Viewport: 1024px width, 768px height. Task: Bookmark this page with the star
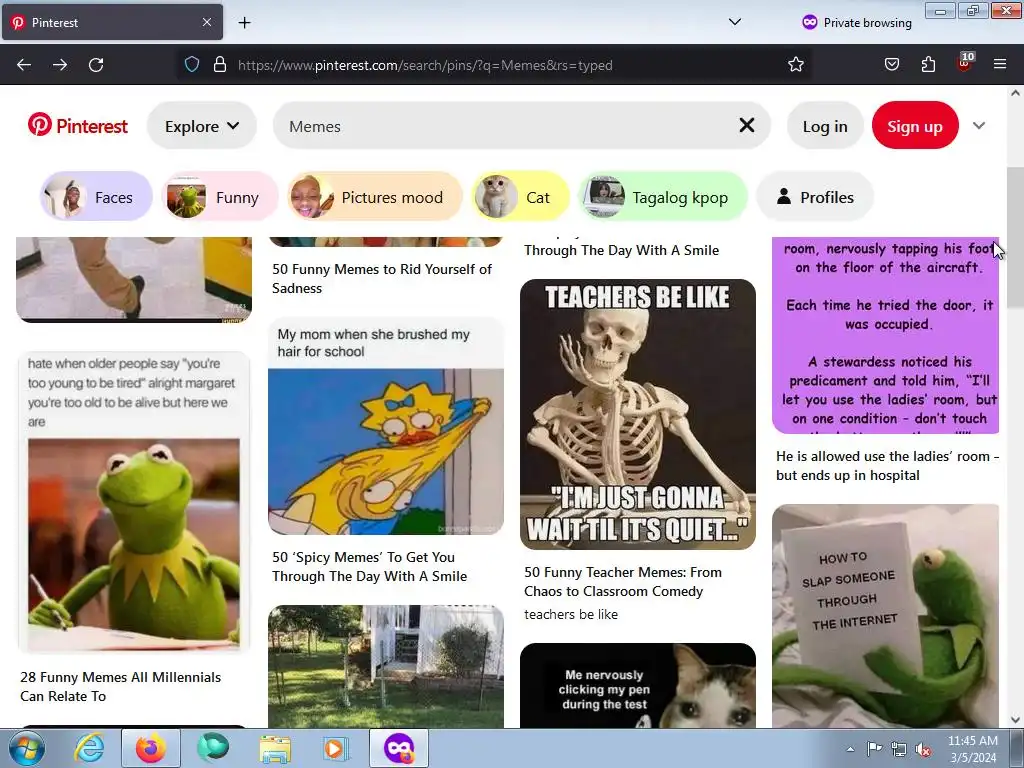tap(795, 65)
